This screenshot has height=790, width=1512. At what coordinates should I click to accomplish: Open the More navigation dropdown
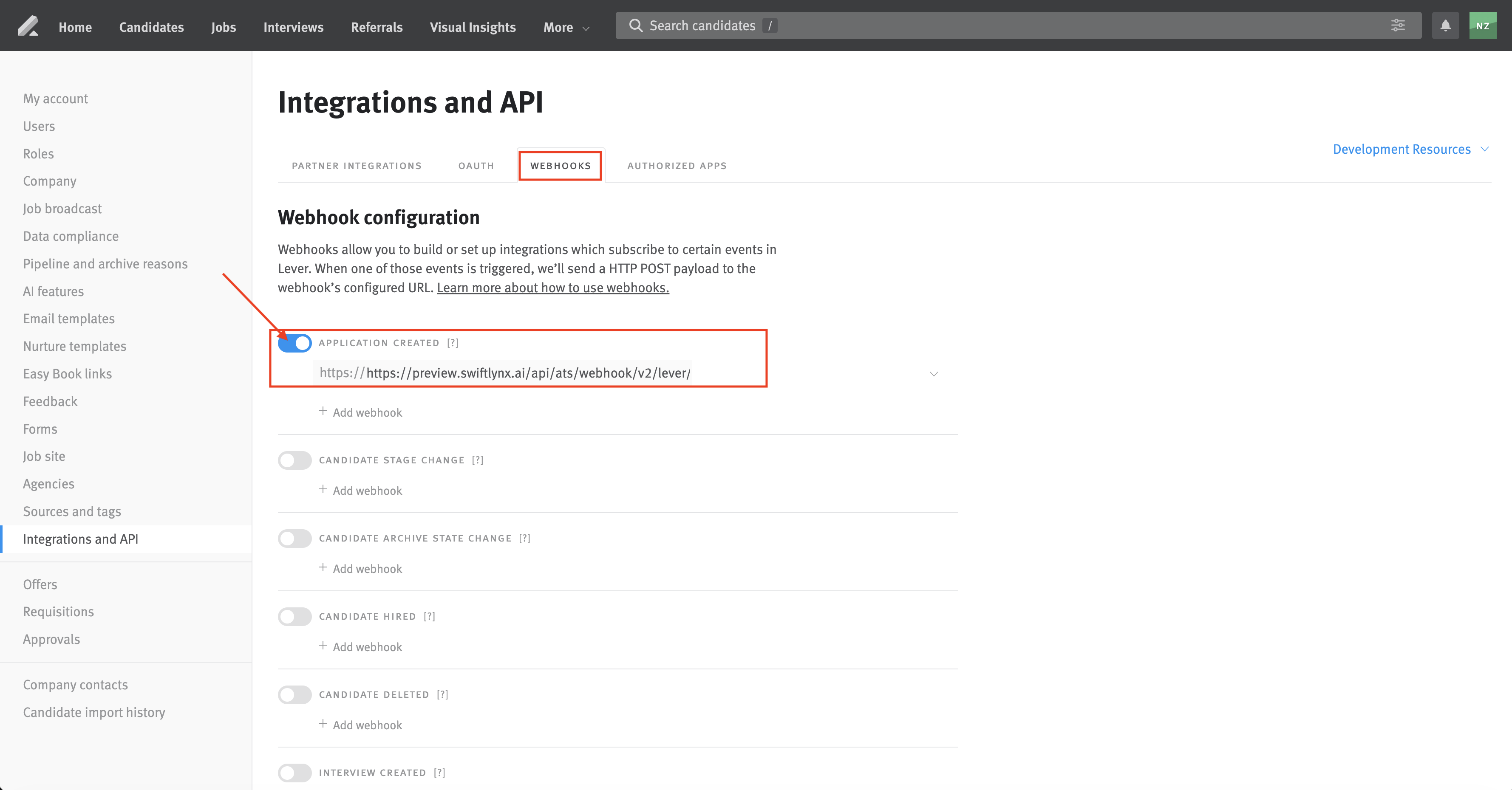[565, 27]
